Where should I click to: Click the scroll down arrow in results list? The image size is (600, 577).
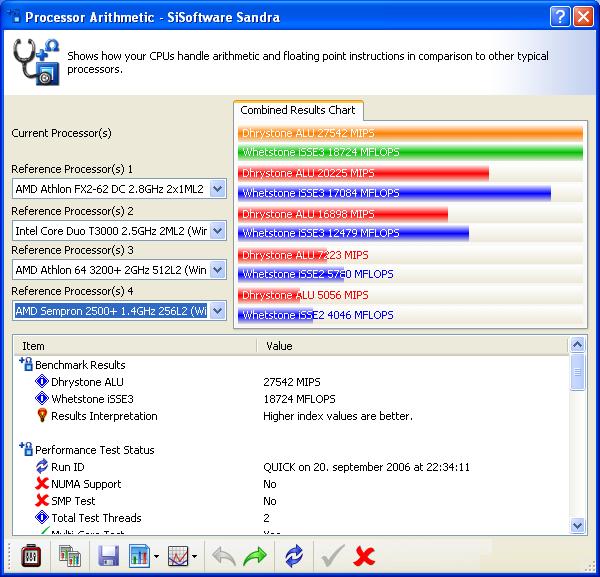coord(577,525)
